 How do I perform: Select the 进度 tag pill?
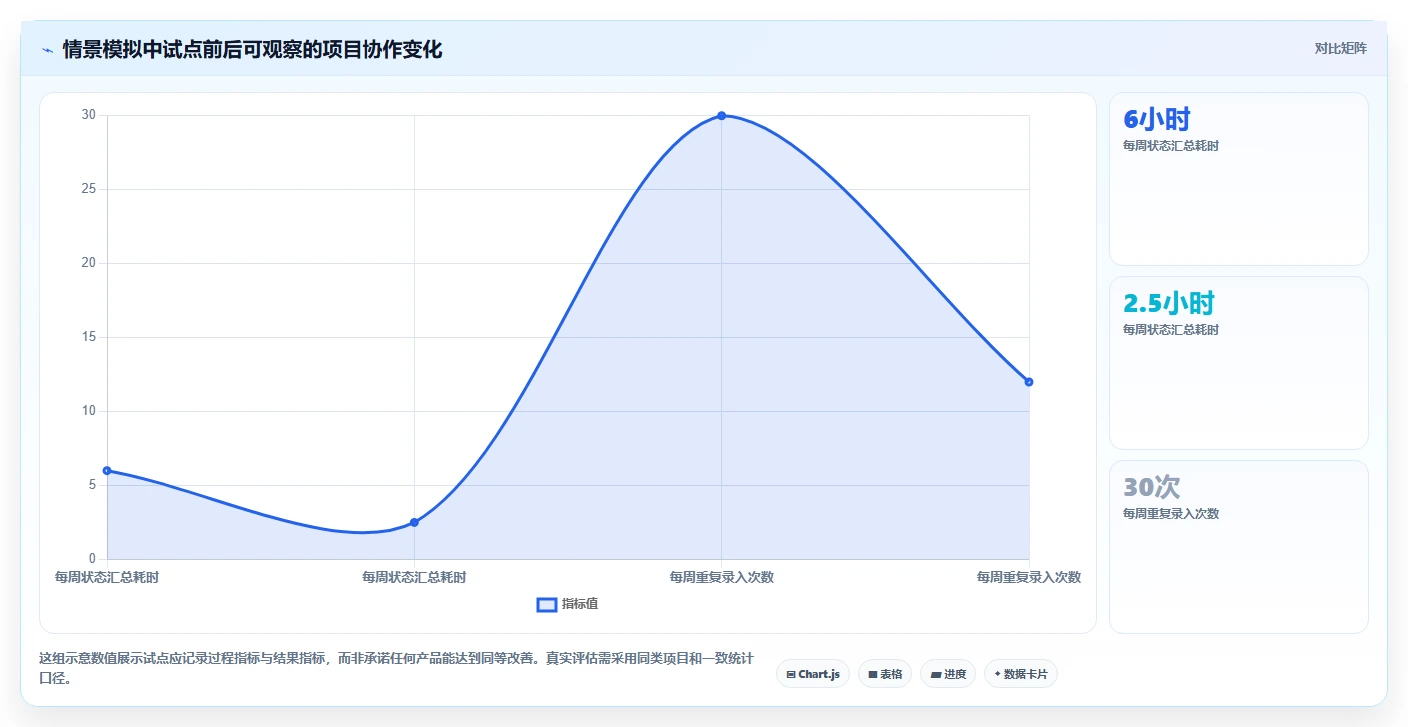pos(948,674)
